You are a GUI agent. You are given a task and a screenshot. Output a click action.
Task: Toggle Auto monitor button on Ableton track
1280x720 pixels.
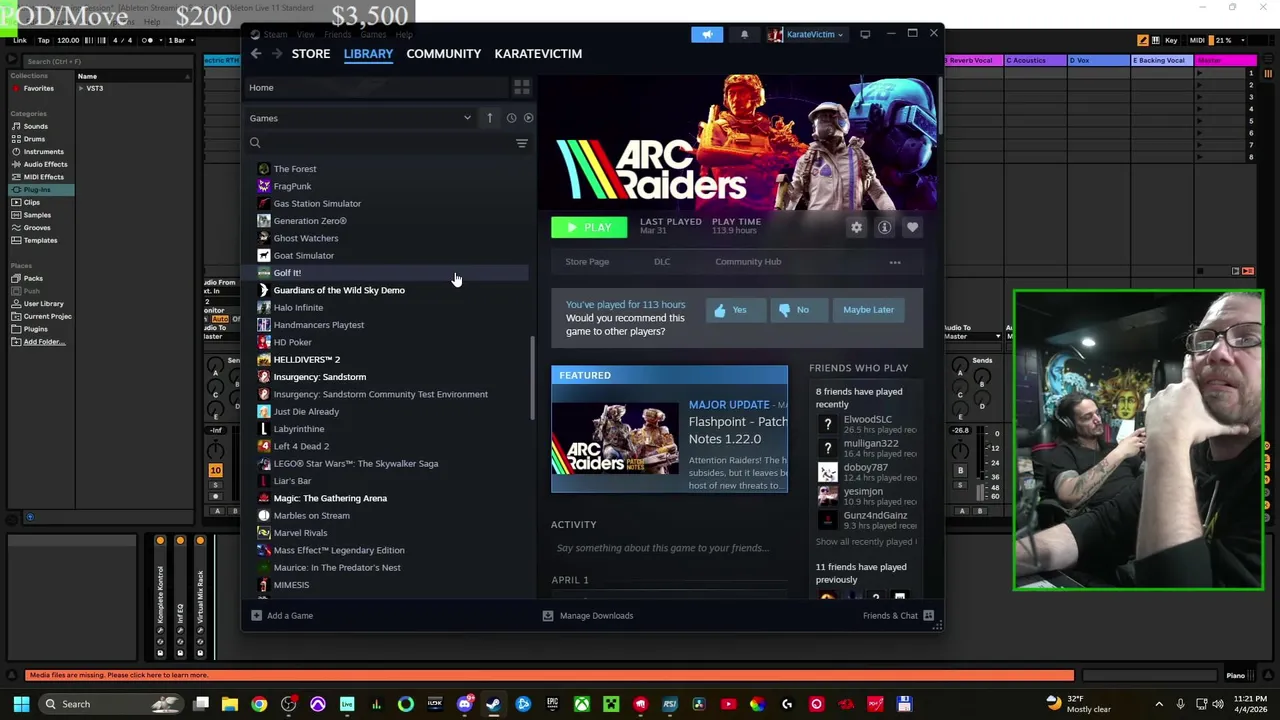pyautogui.click(x=220, y=319)
